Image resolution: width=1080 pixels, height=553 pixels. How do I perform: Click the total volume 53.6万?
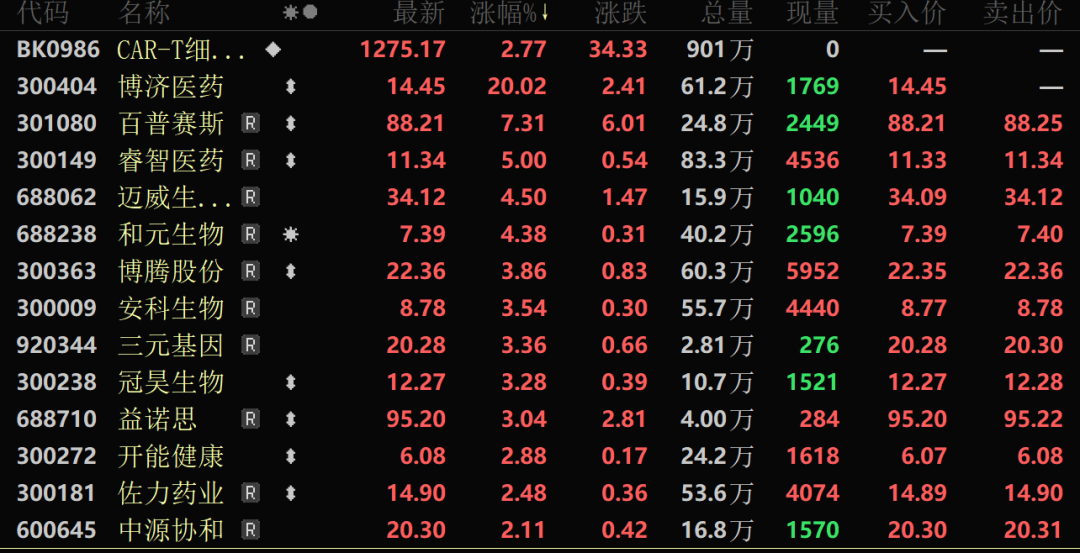click(x=717, y=493)
